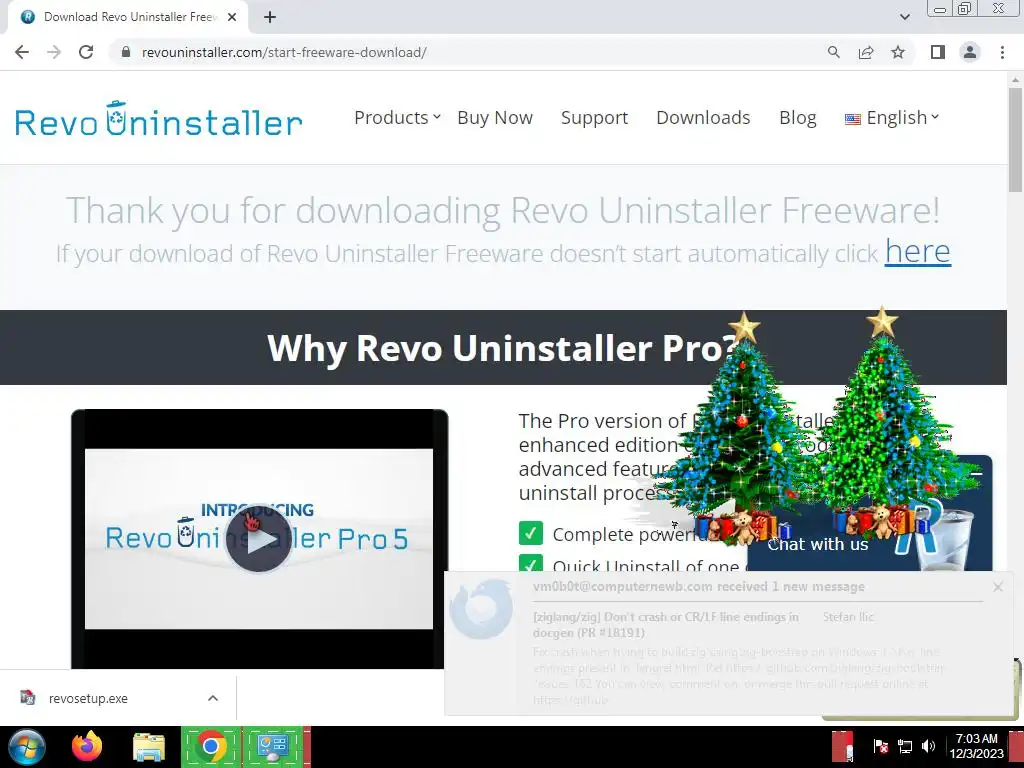Image resolution: width=1024 pixels, height=768 pixels.
Task: Click the 'here' download link
Action: [918, 251]
